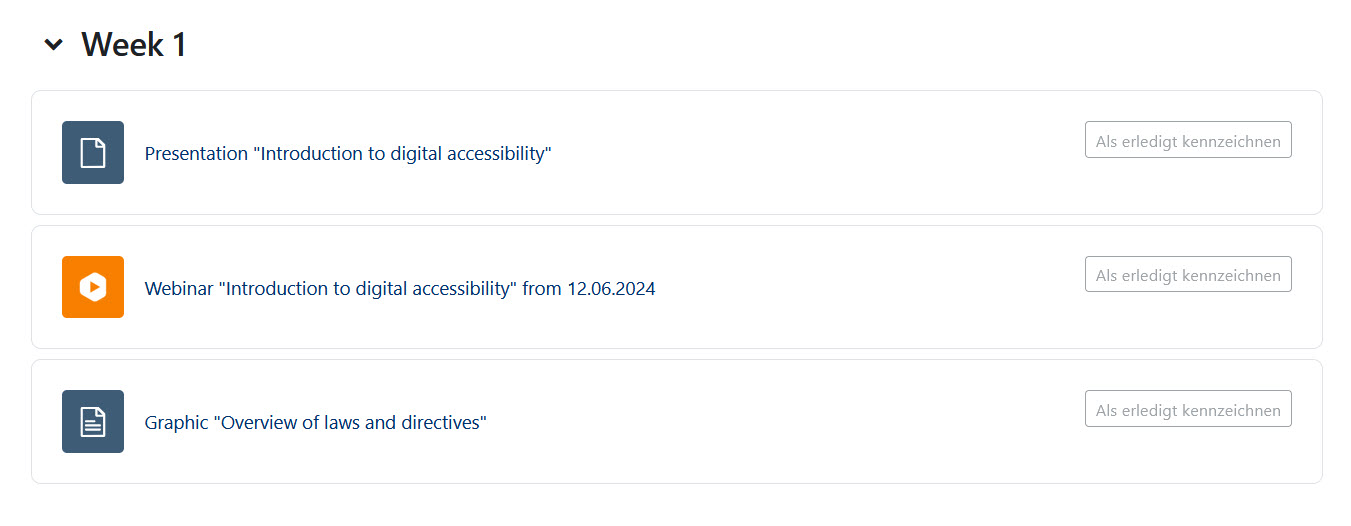Click the Week 1 section heading
1351x526 pixels.
coord(134,45)
